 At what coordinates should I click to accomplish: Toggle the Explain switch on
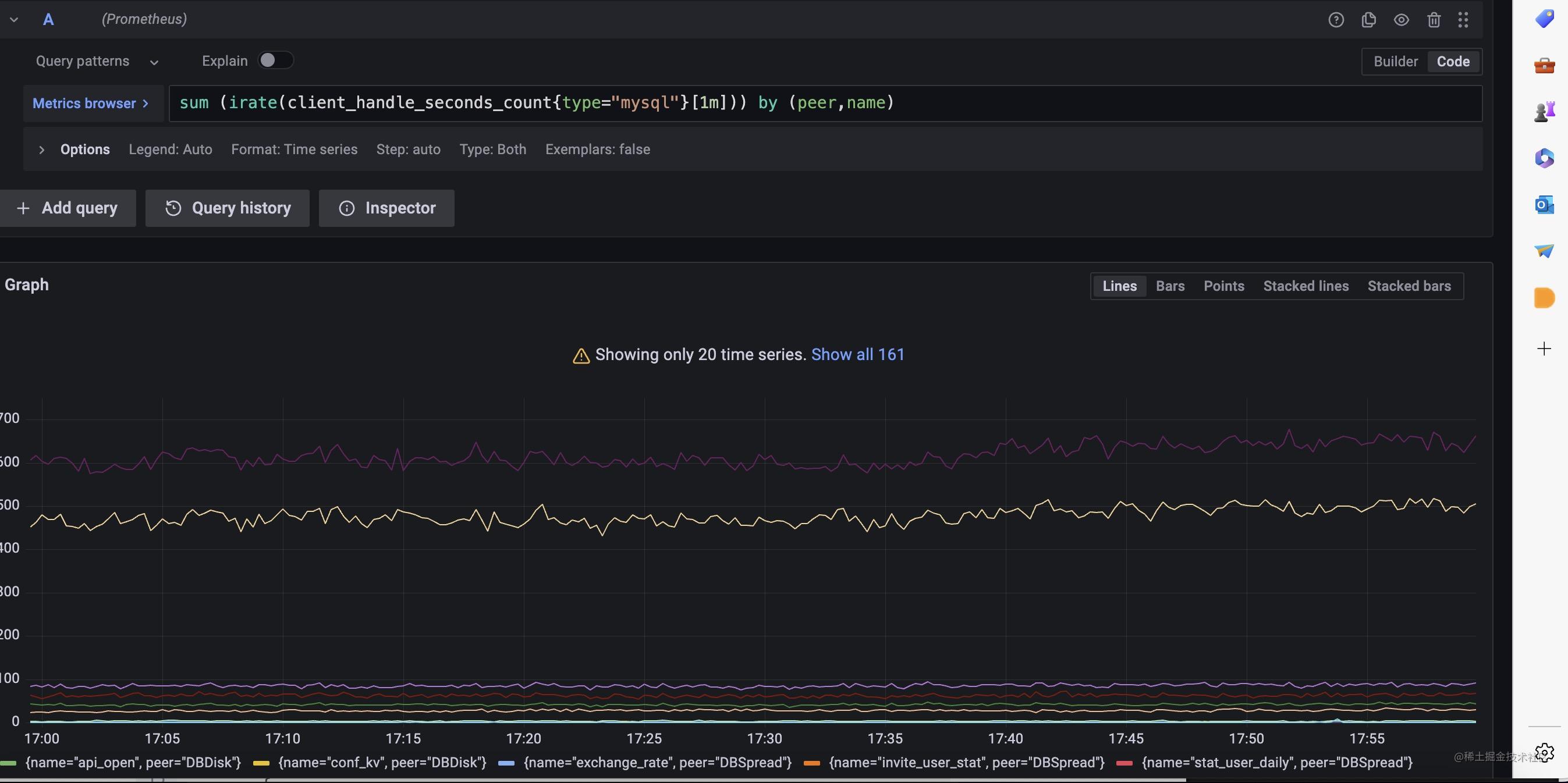click(275, 60)
